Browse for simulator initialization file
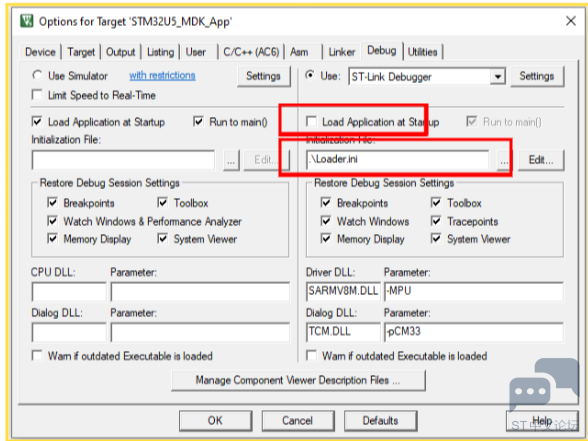Screen dimensions: 588x441 coord(231,160)
